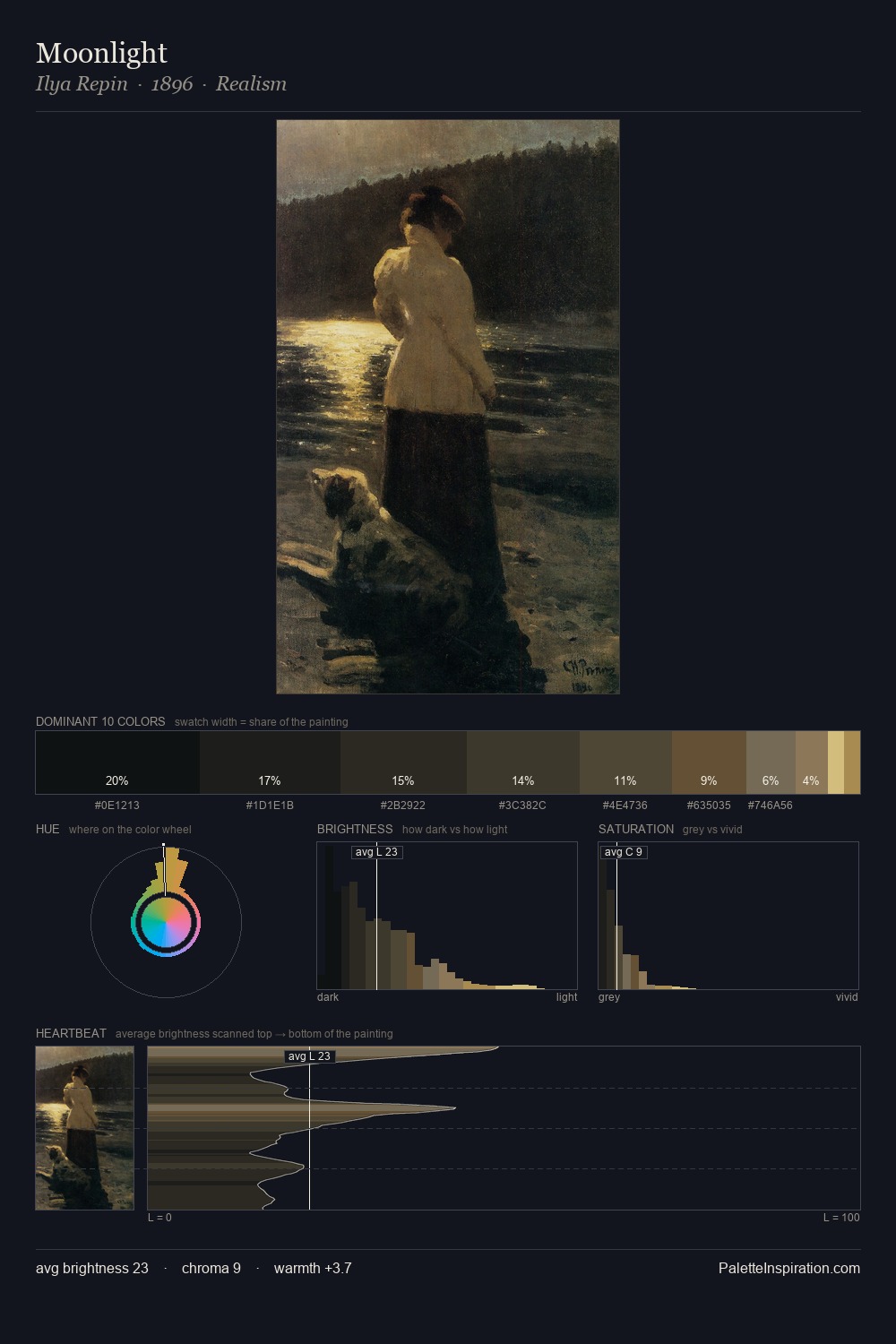Click the 'L = 0' axis label

159,1218
